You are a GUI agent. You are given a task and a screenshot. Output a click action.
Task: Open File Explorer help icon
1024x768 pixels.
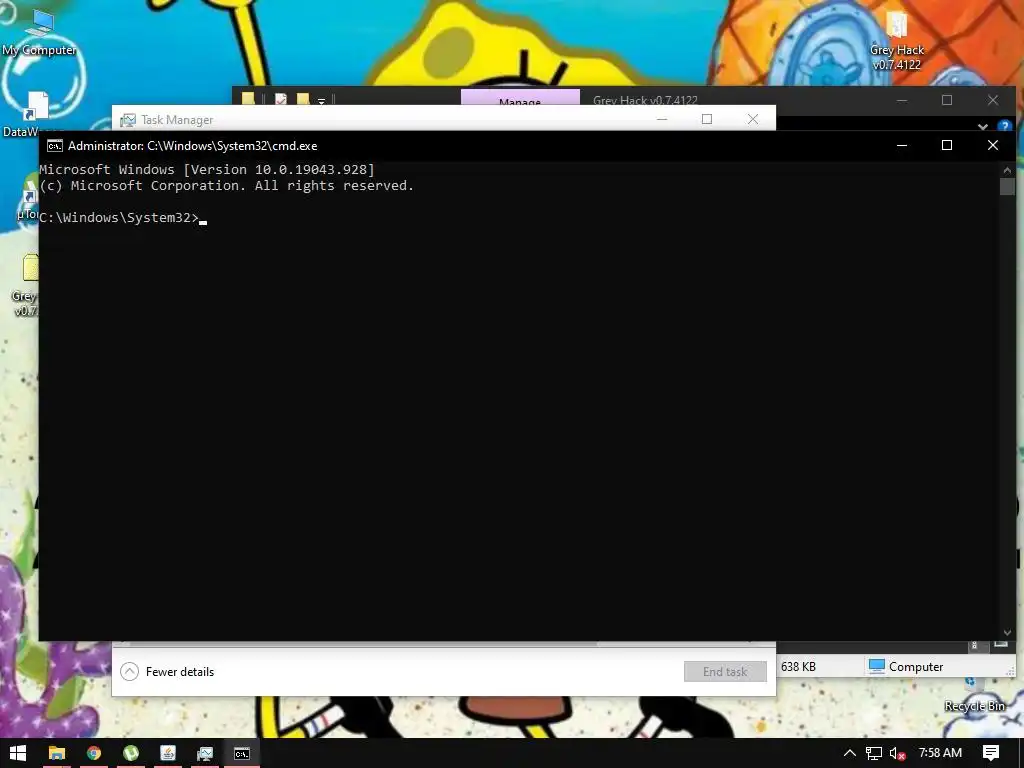pyautogui.click(x=1004, y=125)
